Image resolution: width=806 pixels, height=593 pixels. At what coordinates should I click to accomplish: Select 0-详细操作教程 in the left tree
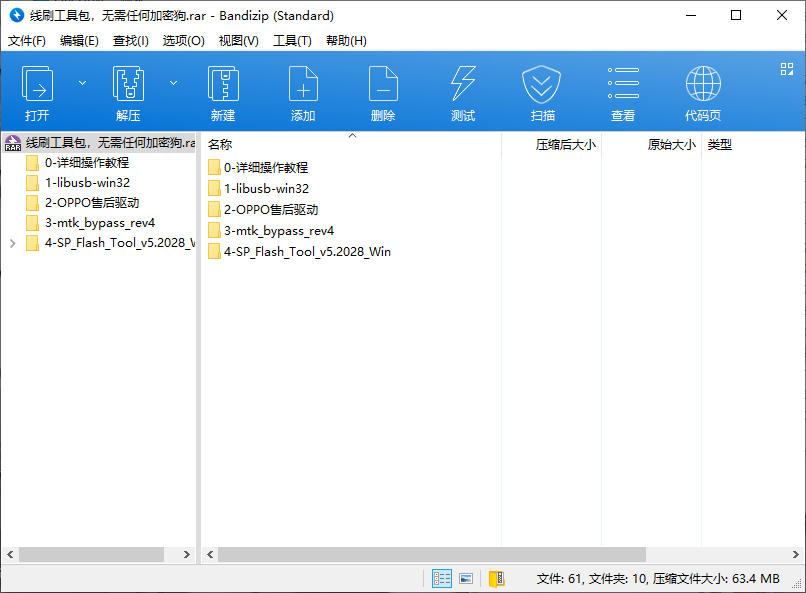[x=87, y=163]
